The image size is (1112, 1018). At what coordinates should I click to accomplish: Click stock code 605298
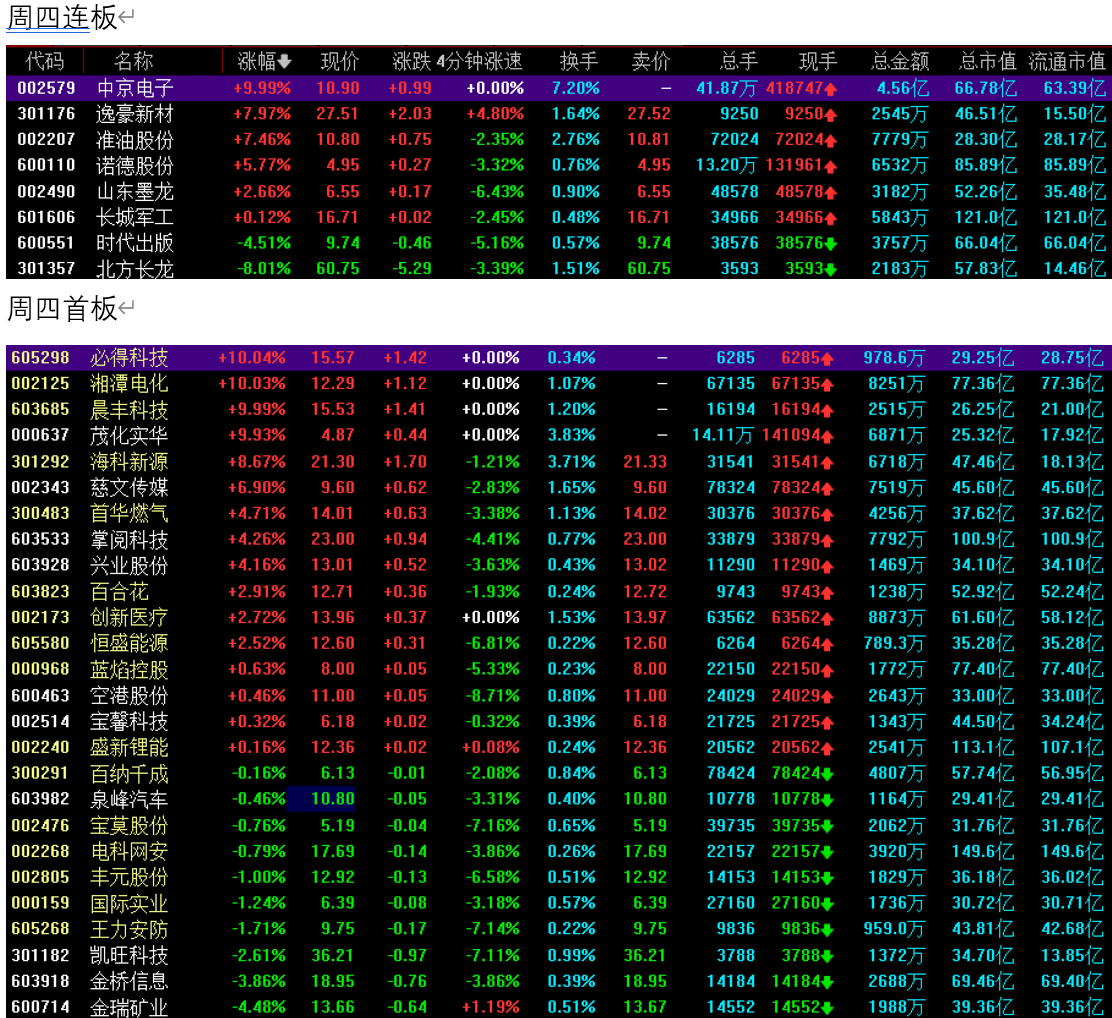[40, 358]
